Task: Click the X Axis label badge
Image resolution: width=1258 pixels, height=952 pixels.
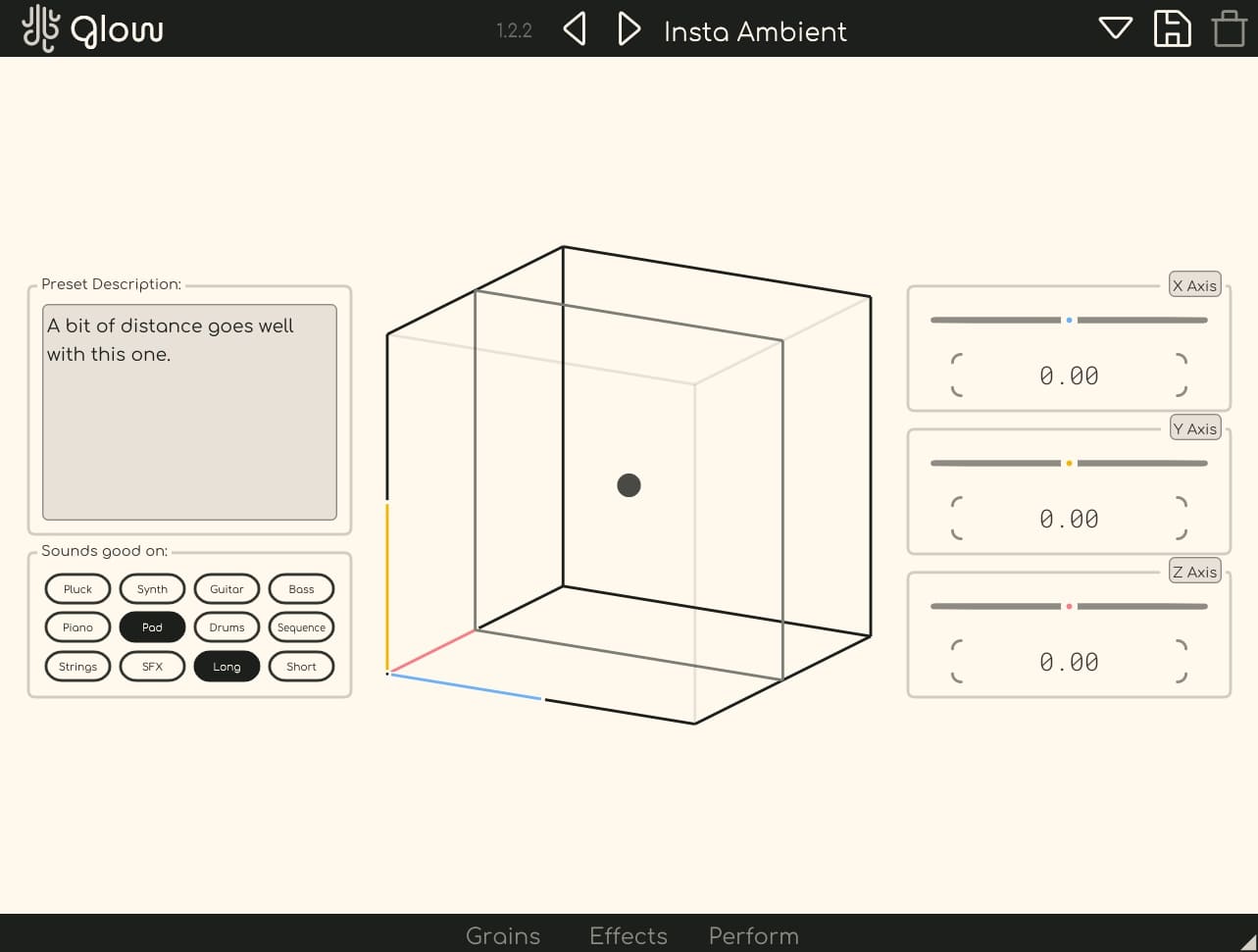Action: tap(1194, 284)
